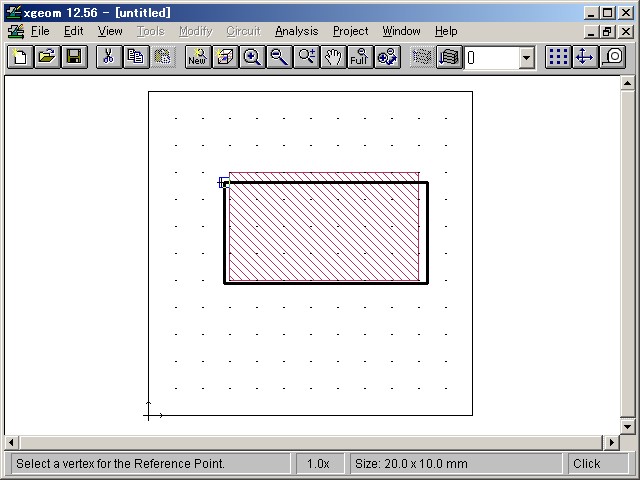Click the document icon beside the File menu

16,31
